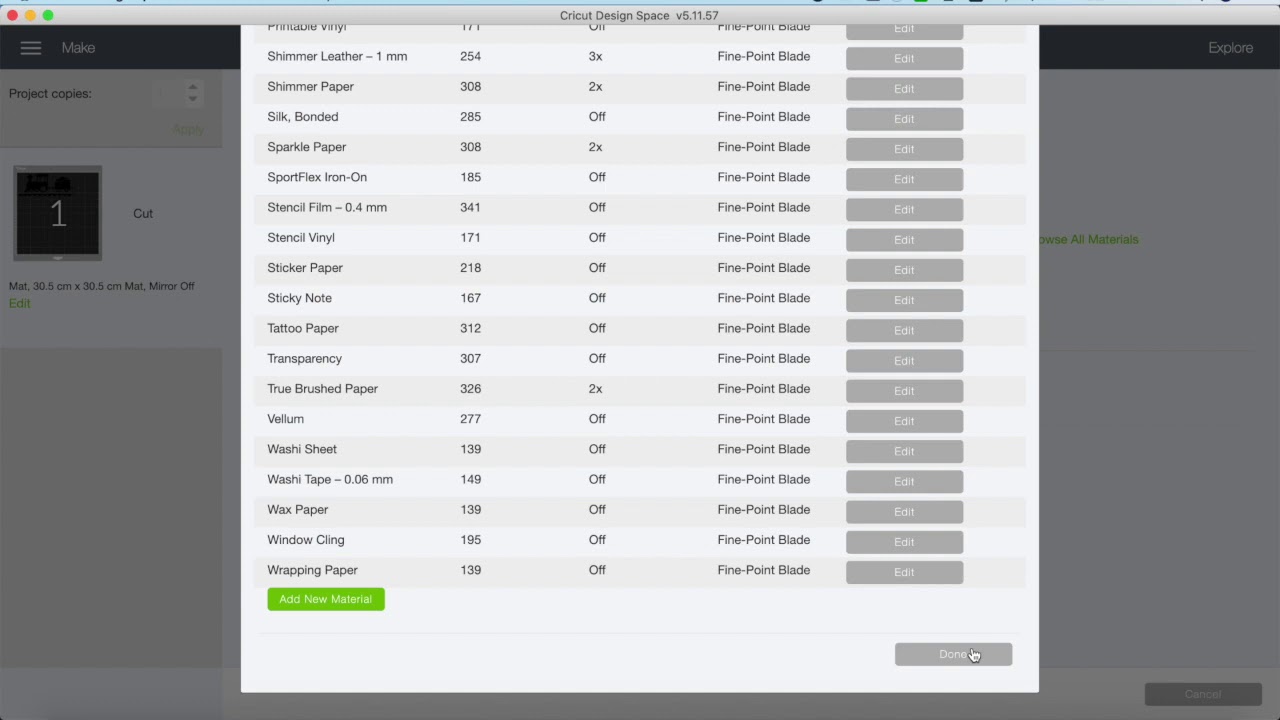This screenshot has width=1280, height=720.
Task: Click Edit for True Brushed Paper
Action: 904,390
